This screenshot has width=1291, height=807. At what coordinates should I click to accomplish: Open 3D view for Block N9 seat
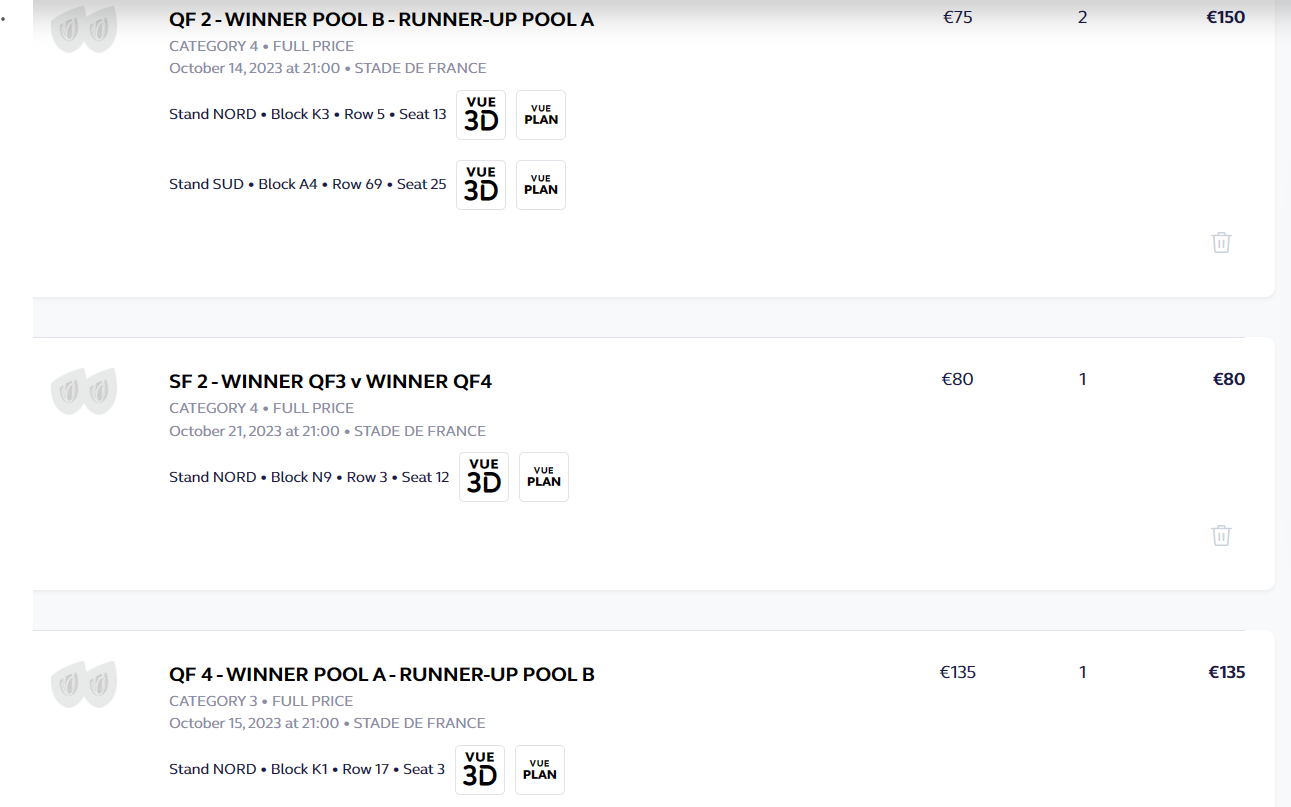pyautogui.click(x=484, y=477)
